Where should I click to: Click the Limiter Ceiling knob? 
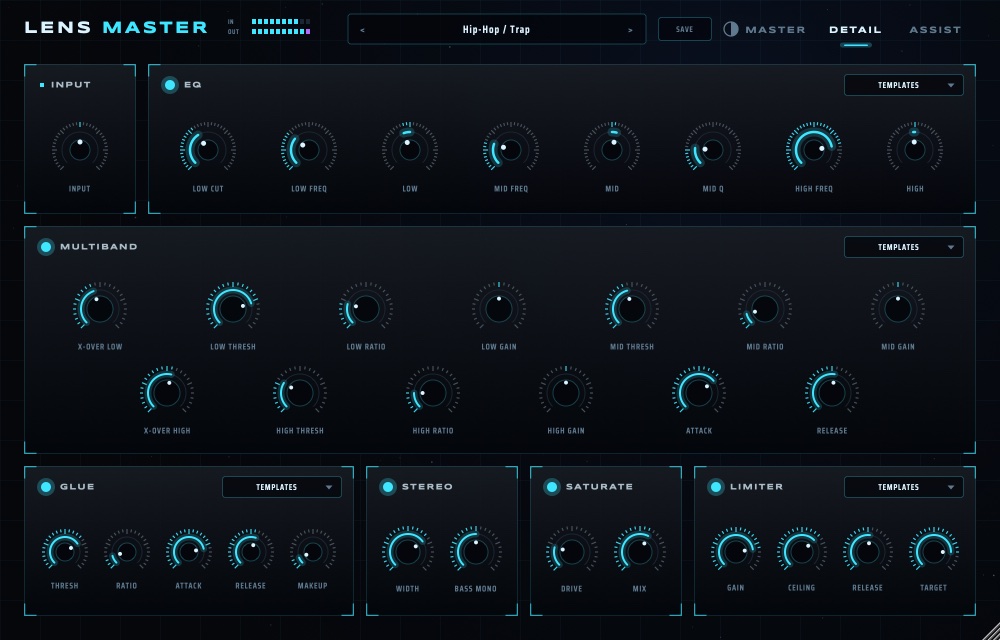click(801, 551)
